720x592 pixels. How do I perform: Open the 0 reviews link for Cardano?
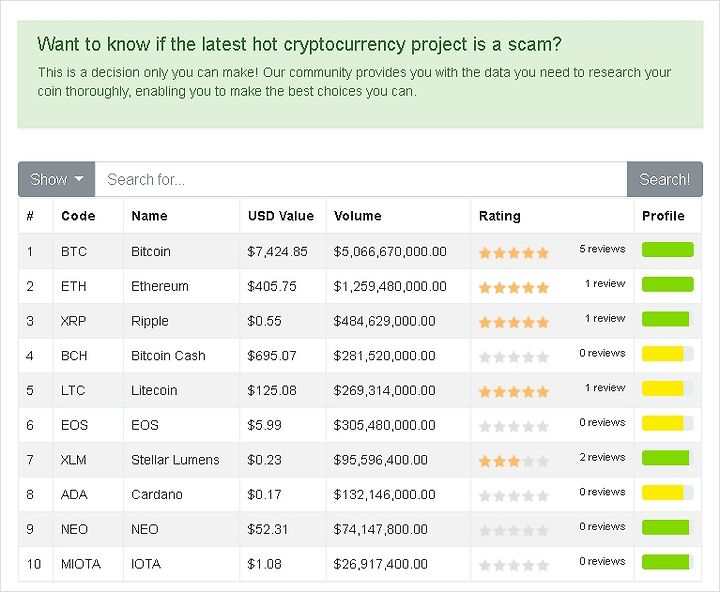click(x=602, y=492)
